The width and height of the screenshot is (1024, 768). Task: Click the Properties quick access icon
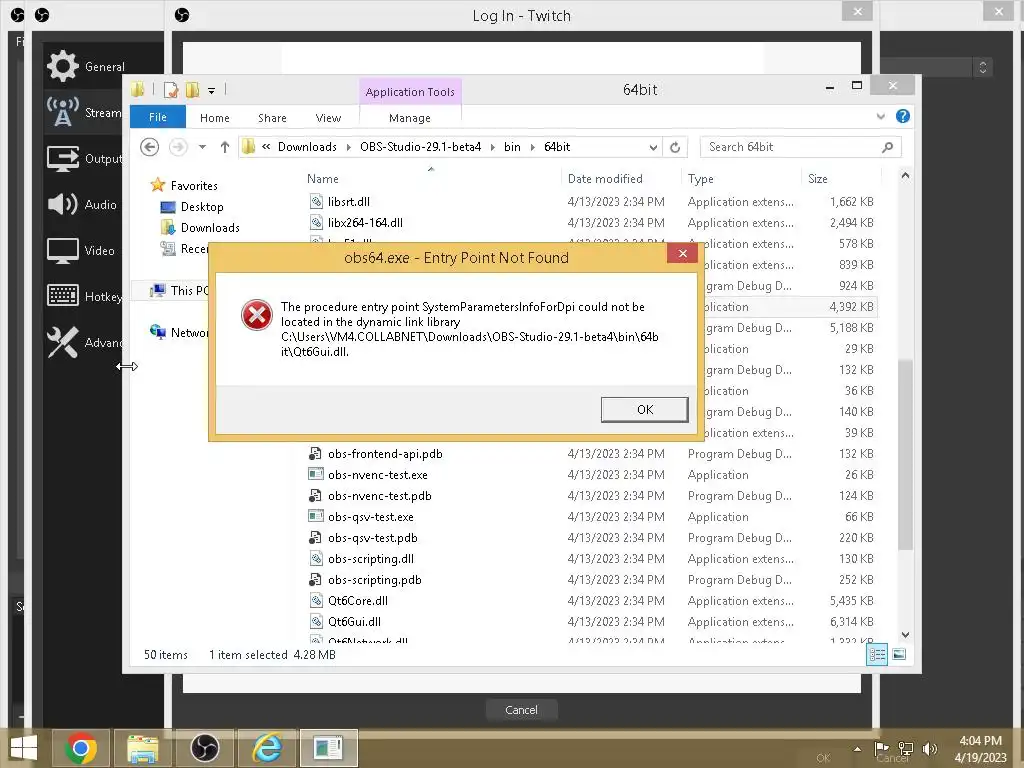tap(171, 90)
